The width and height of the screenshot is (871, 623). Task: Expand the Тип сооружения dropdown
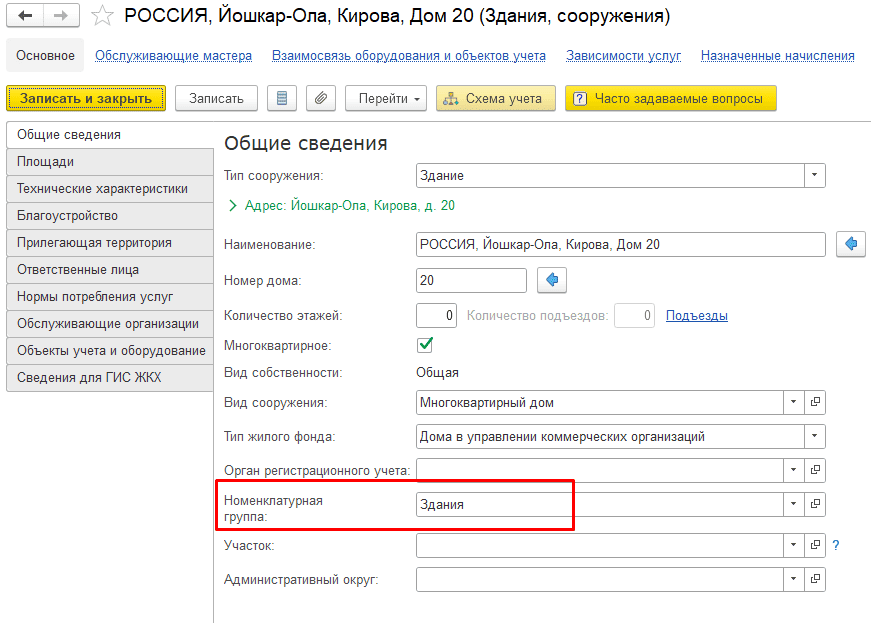click(x=814, y=174)
